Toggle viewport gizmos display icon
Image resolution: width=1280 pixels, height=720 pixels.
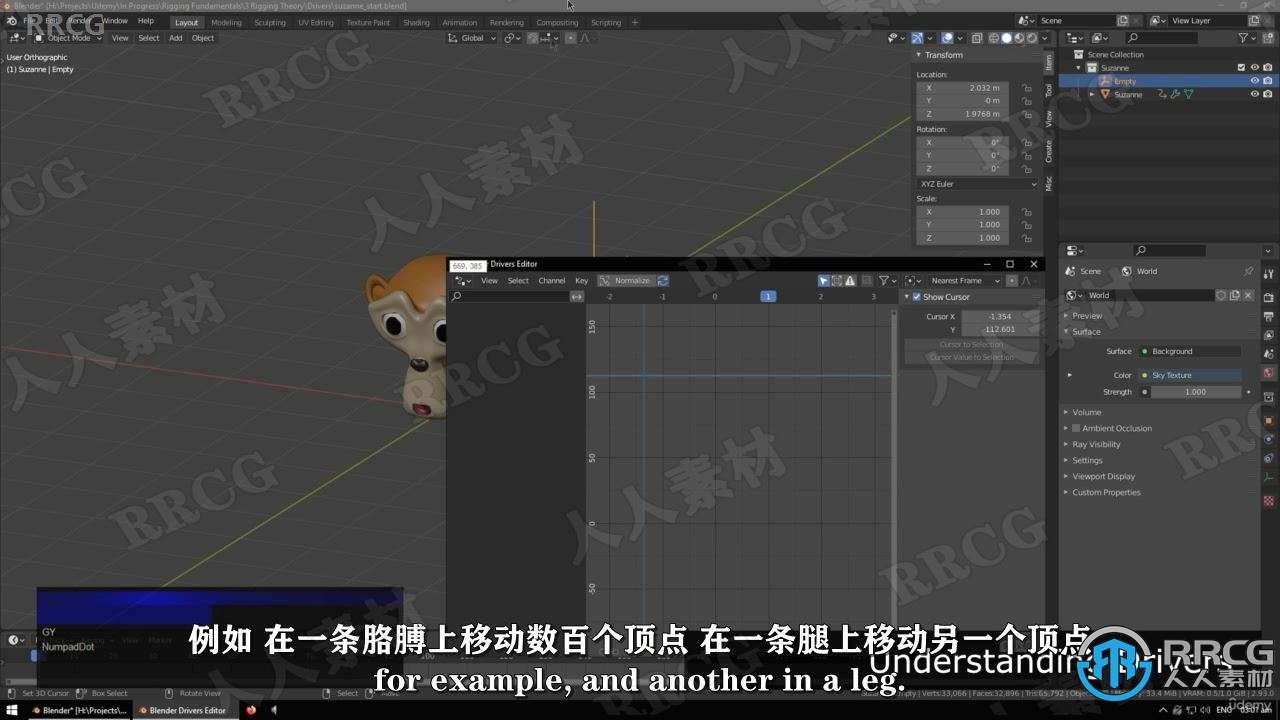[917, 38]
